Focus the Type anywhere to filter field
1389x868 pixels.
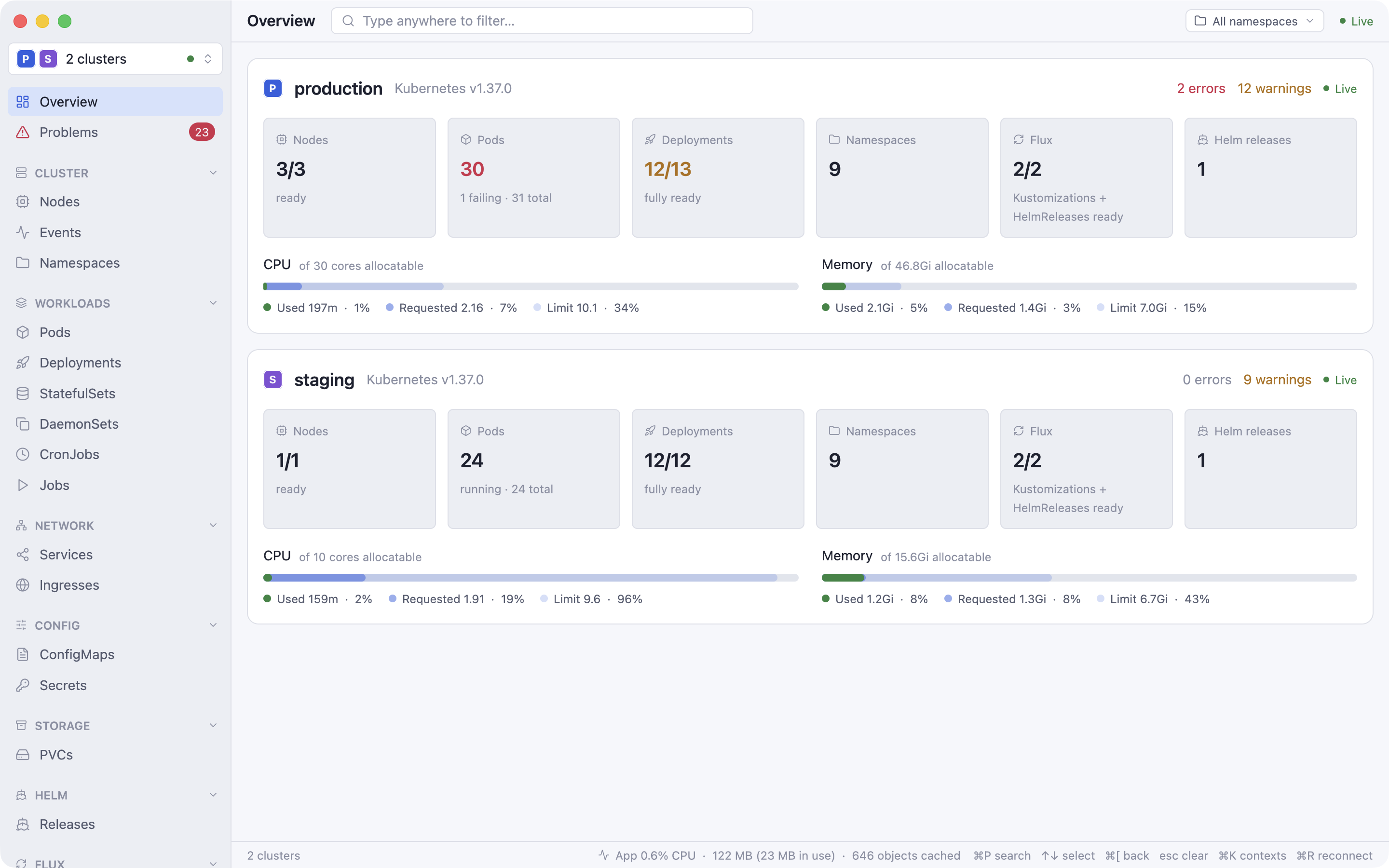[542, 21]
